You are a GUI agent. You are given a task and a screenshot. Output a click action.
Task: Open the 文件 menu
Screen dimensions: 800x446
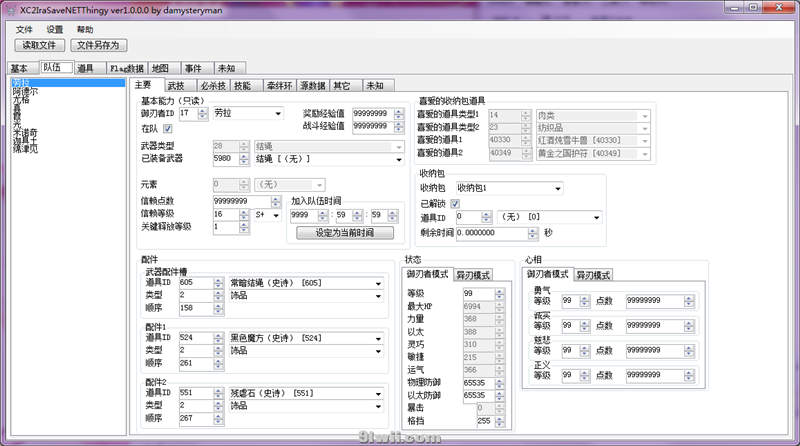click(24, 30)
